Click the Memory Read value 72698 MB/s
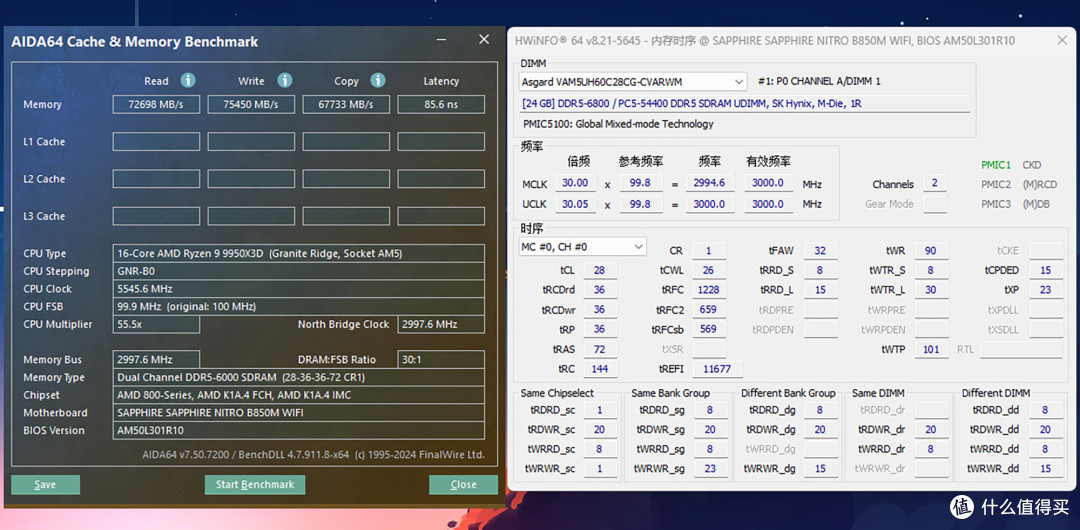This screenshot has height=530, width=1080. [156, 105]
